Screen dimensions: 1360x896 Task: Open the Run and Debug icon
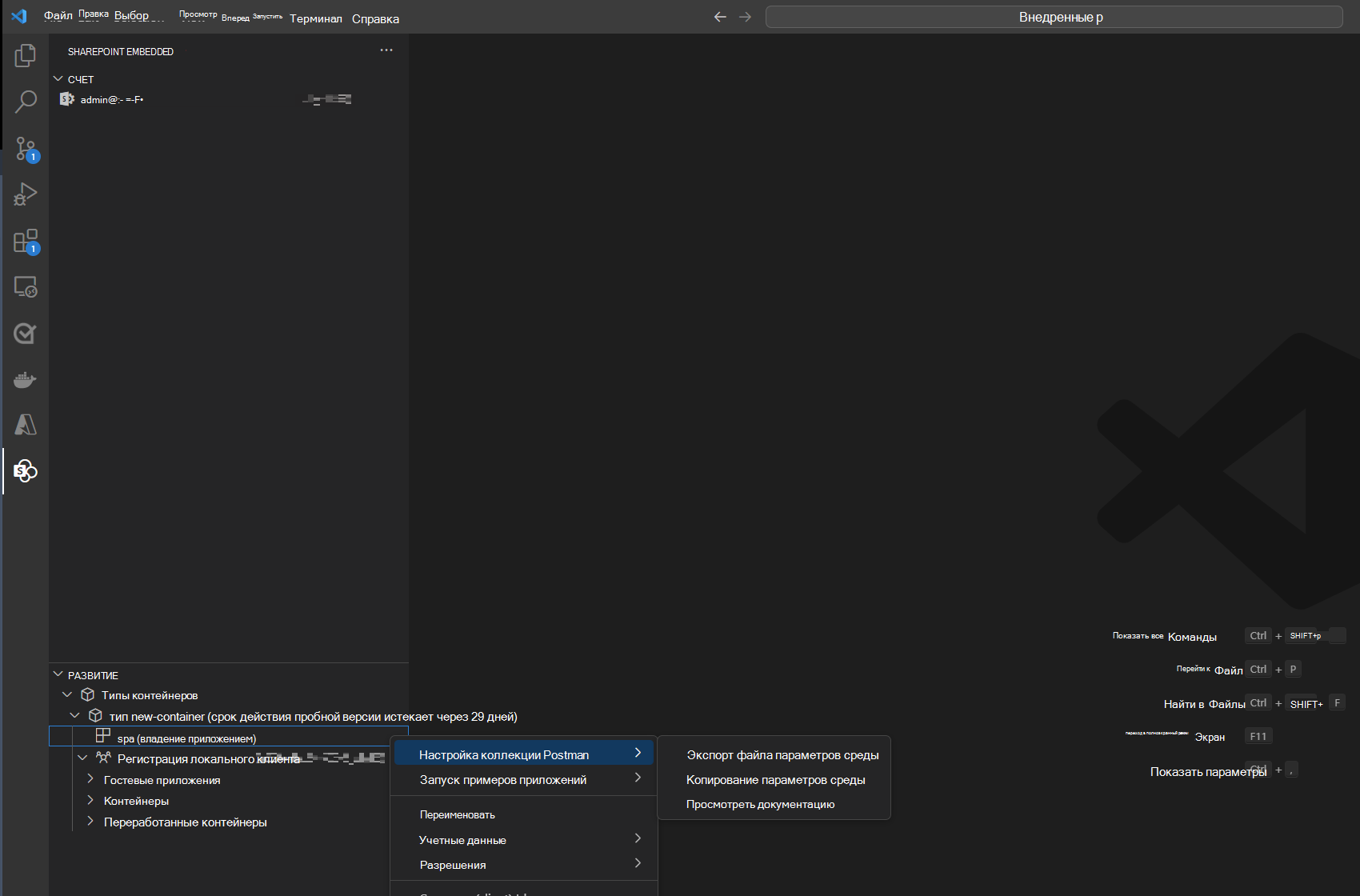26,194
